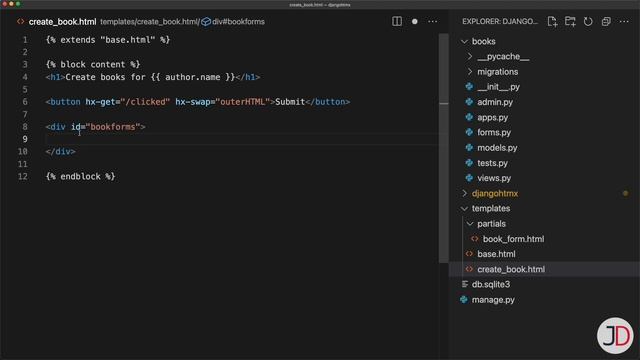This screenshot has height=360, width=640.
Task: Open admin.py in the editor
Action: click(495, 102)
